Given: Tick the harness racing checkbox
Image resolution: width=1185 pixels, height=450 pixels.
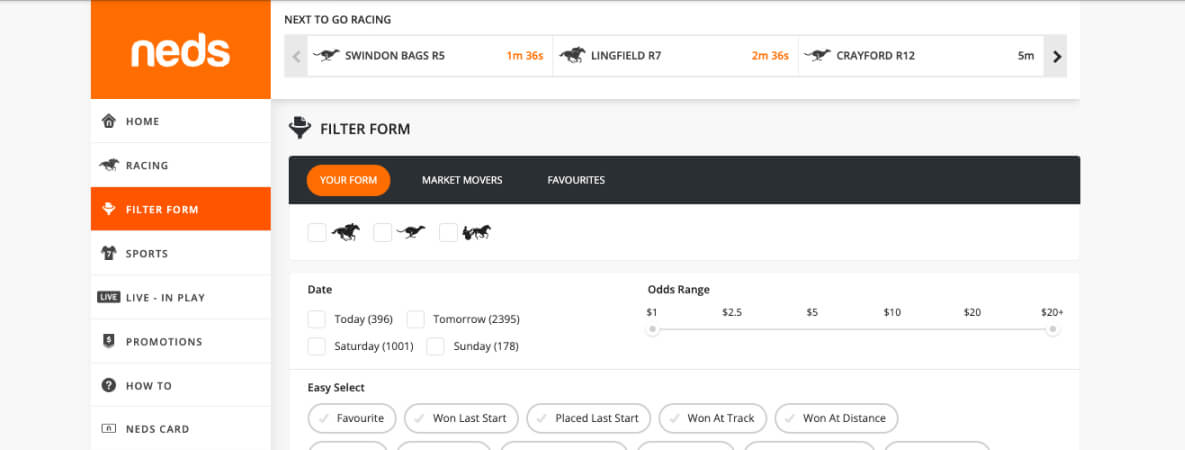Looking at the screenshot, I should pos(449,232).
